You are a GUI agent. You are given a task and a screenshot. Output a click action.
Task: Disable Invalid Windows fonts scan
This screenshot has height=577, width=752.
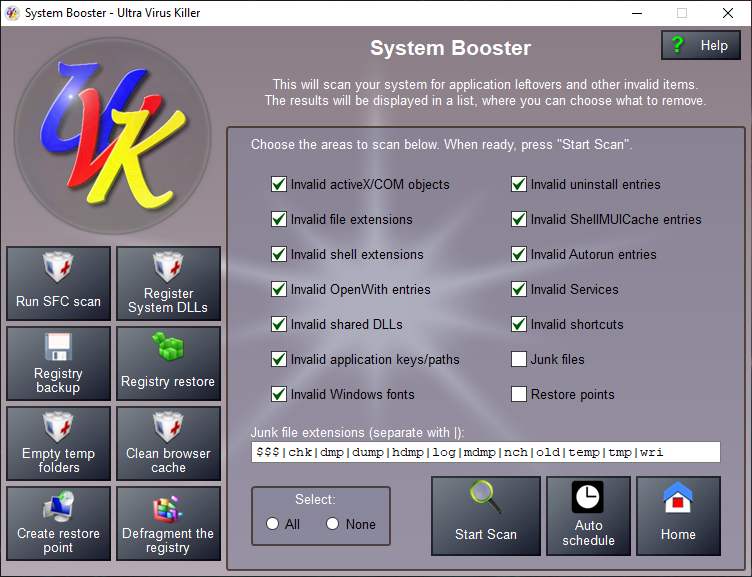coord(279,394)
